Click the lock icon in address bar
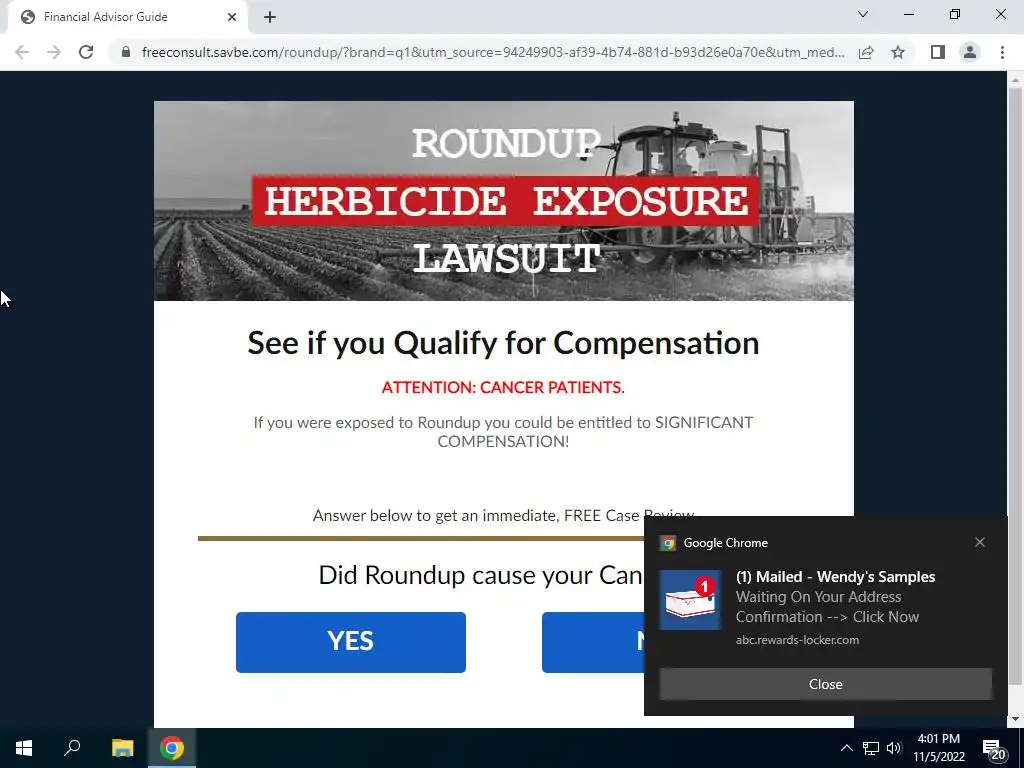The width and height of the screenshot is (1024, 768). click(126, 52)
